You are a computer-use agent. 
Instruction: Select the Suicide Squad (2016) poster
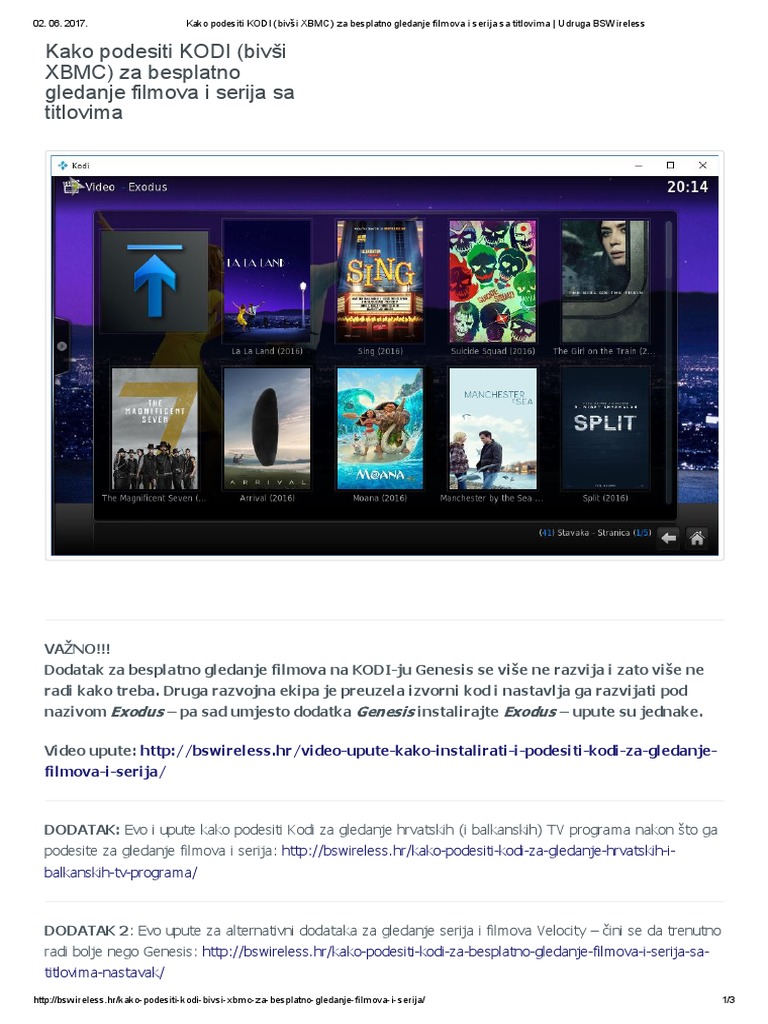(493, 281)
